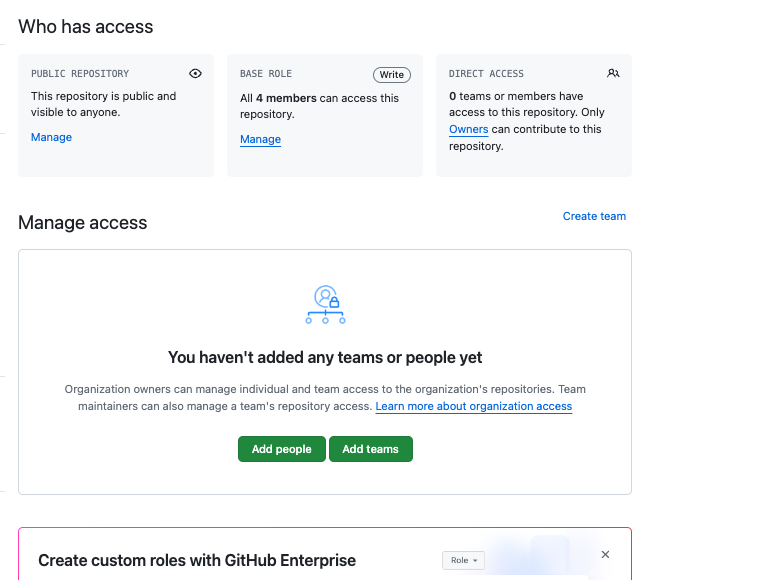Open Learn more about organization access link

[474, 407]
